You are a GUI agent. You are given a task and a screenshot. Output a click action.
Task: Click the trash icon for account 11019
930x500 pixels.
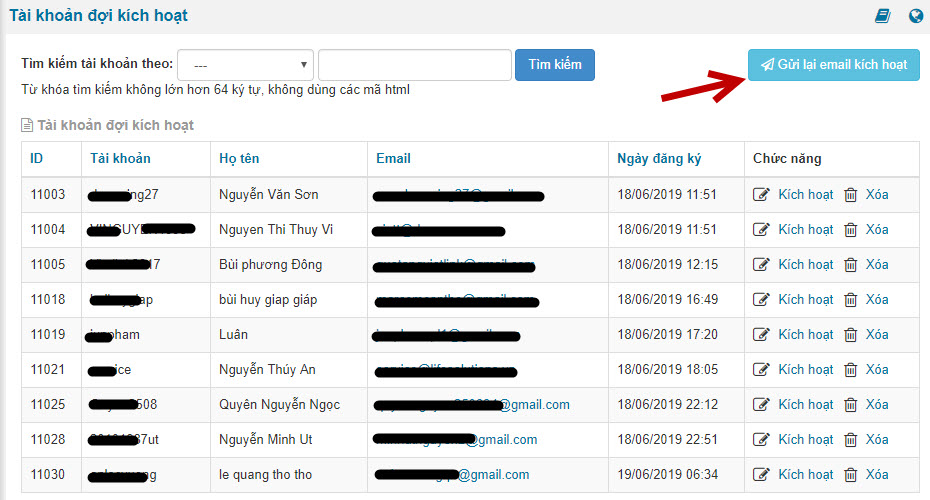point(851,335)
